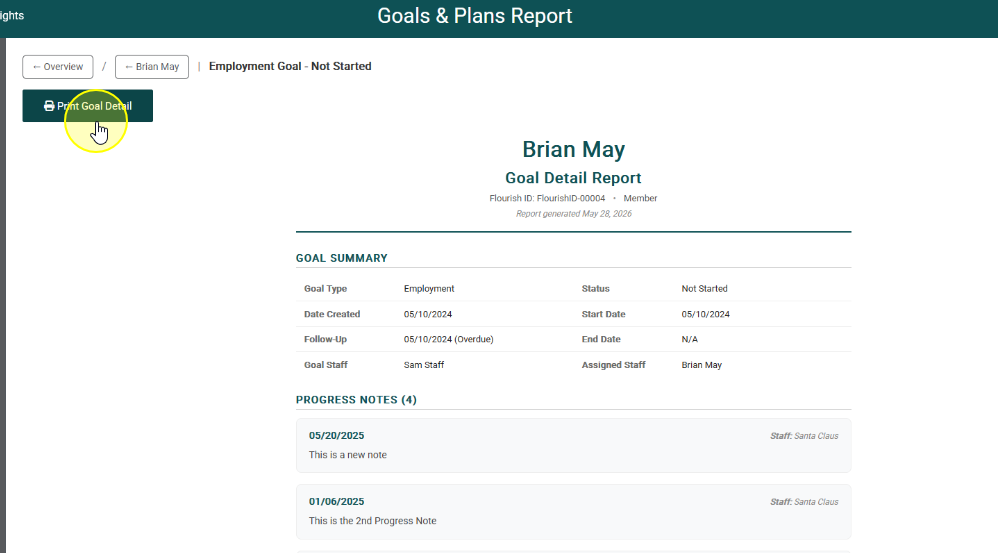This screenshot has width=998, height=554.
Task: Go back to Overview
Action: pyautogui.click(x=57, y=67)
